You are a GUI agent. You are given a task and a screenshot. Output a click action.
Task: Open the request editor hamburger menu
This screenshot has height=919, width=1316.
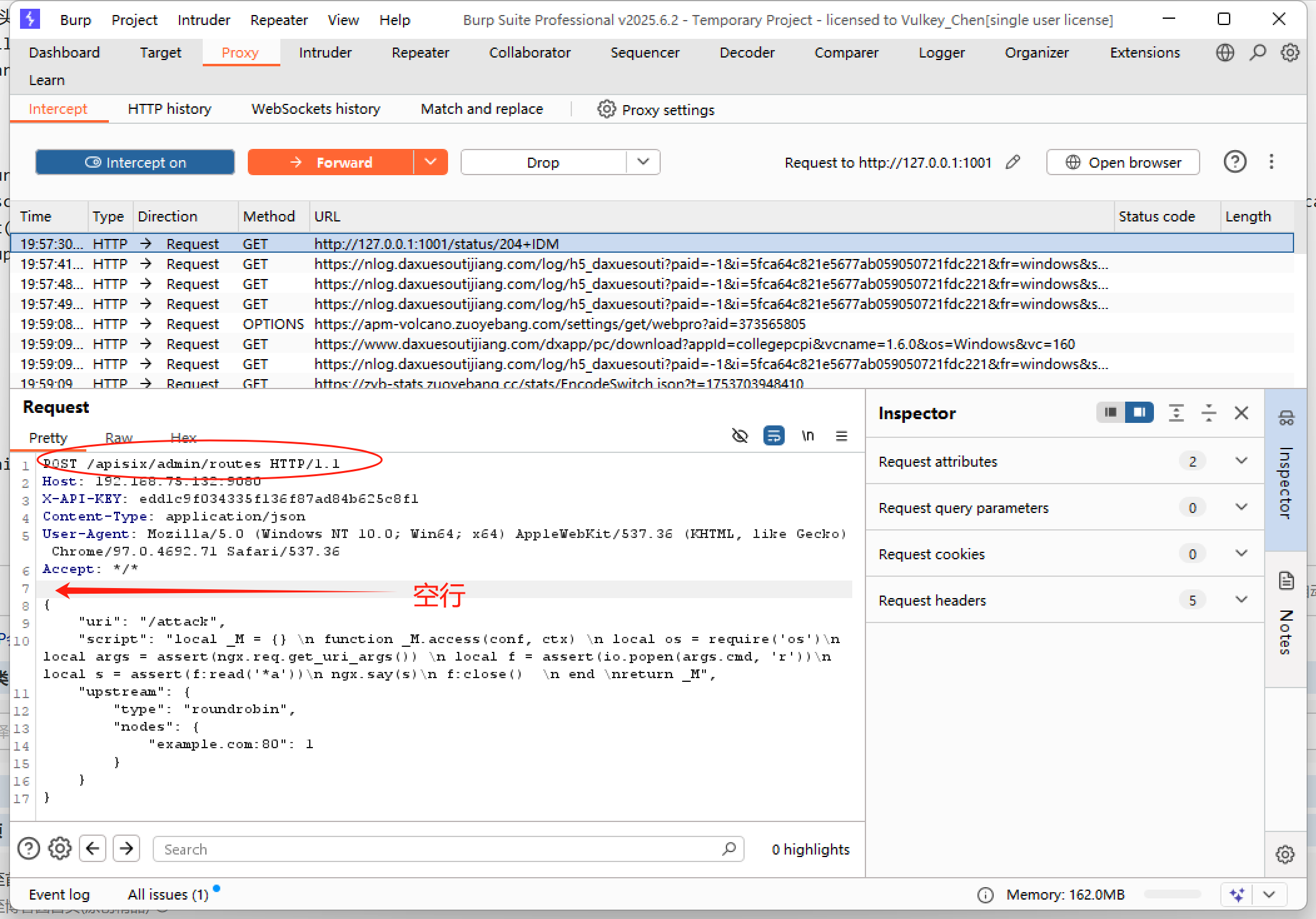pyautogui.click(x=842, y=435)
